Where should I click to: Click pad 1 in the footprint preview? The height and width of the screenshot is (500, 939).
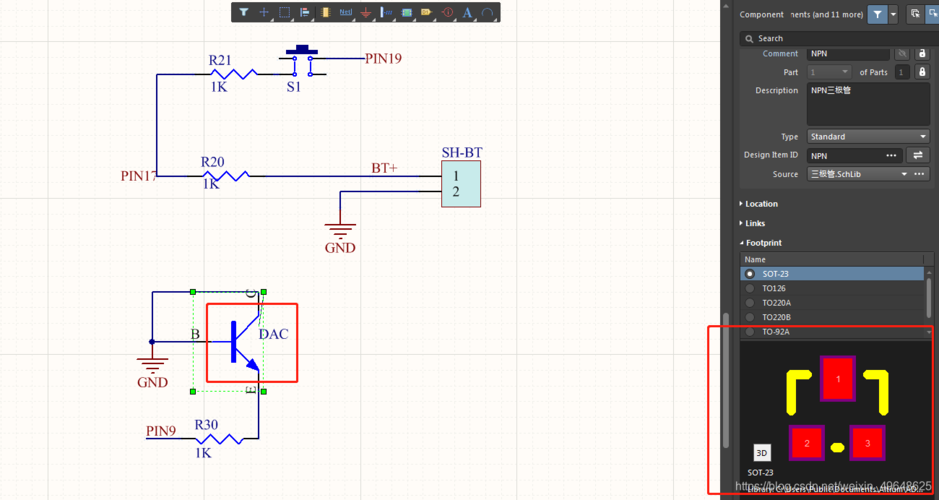[838, 378]
